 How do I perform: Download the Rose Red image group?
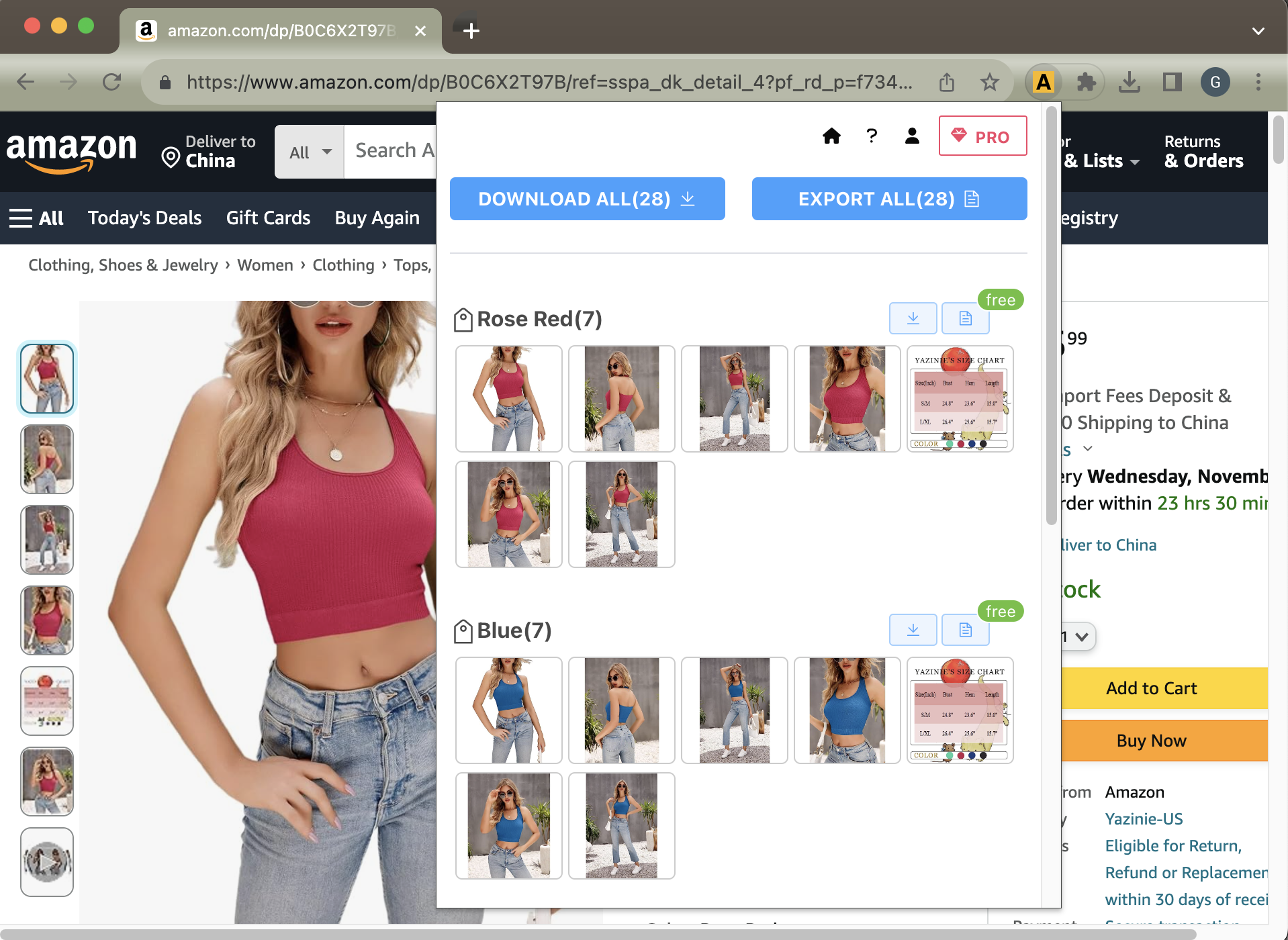tap(913, 318)
